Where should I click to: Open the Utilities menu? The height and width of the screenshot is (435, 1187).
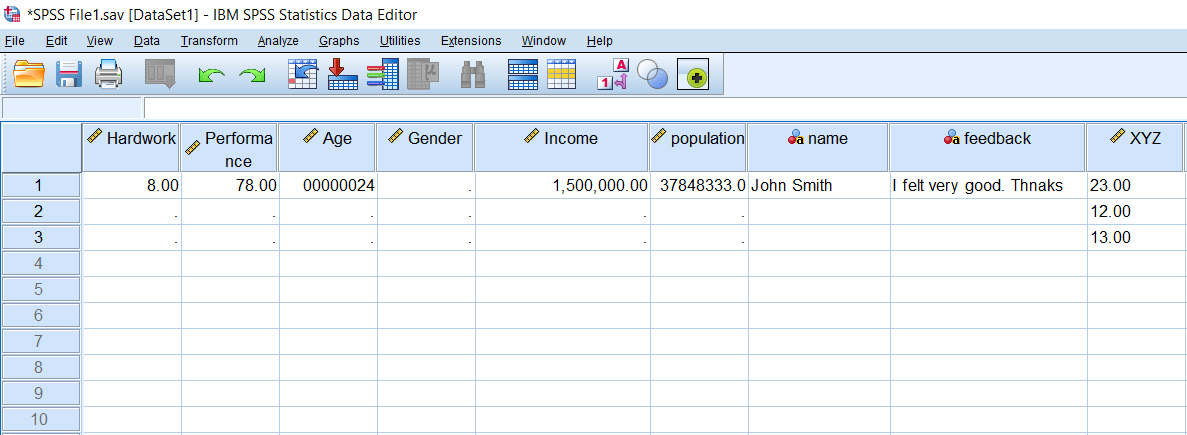tap(400, 41)
